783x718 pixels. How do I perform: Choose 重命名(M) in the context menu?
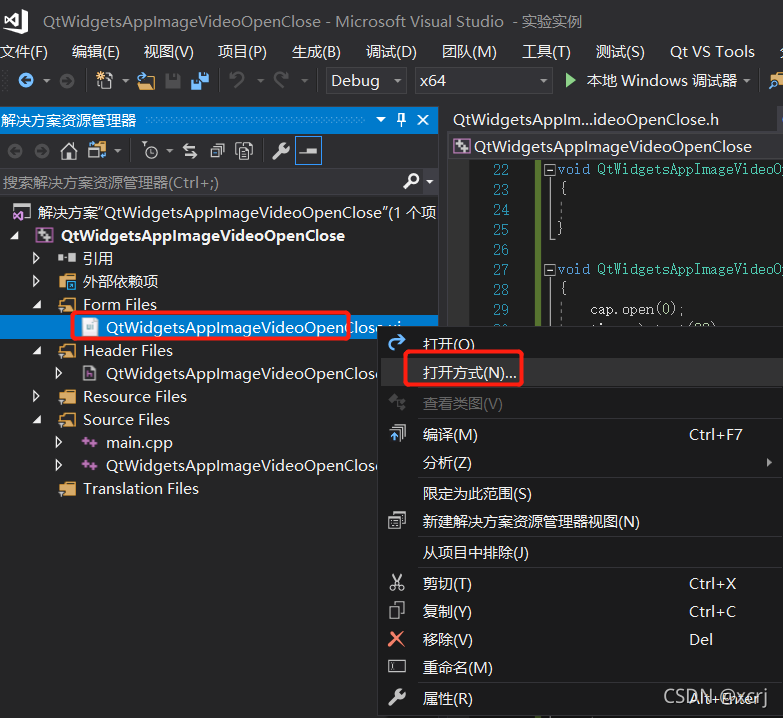(x=582, y=667)
